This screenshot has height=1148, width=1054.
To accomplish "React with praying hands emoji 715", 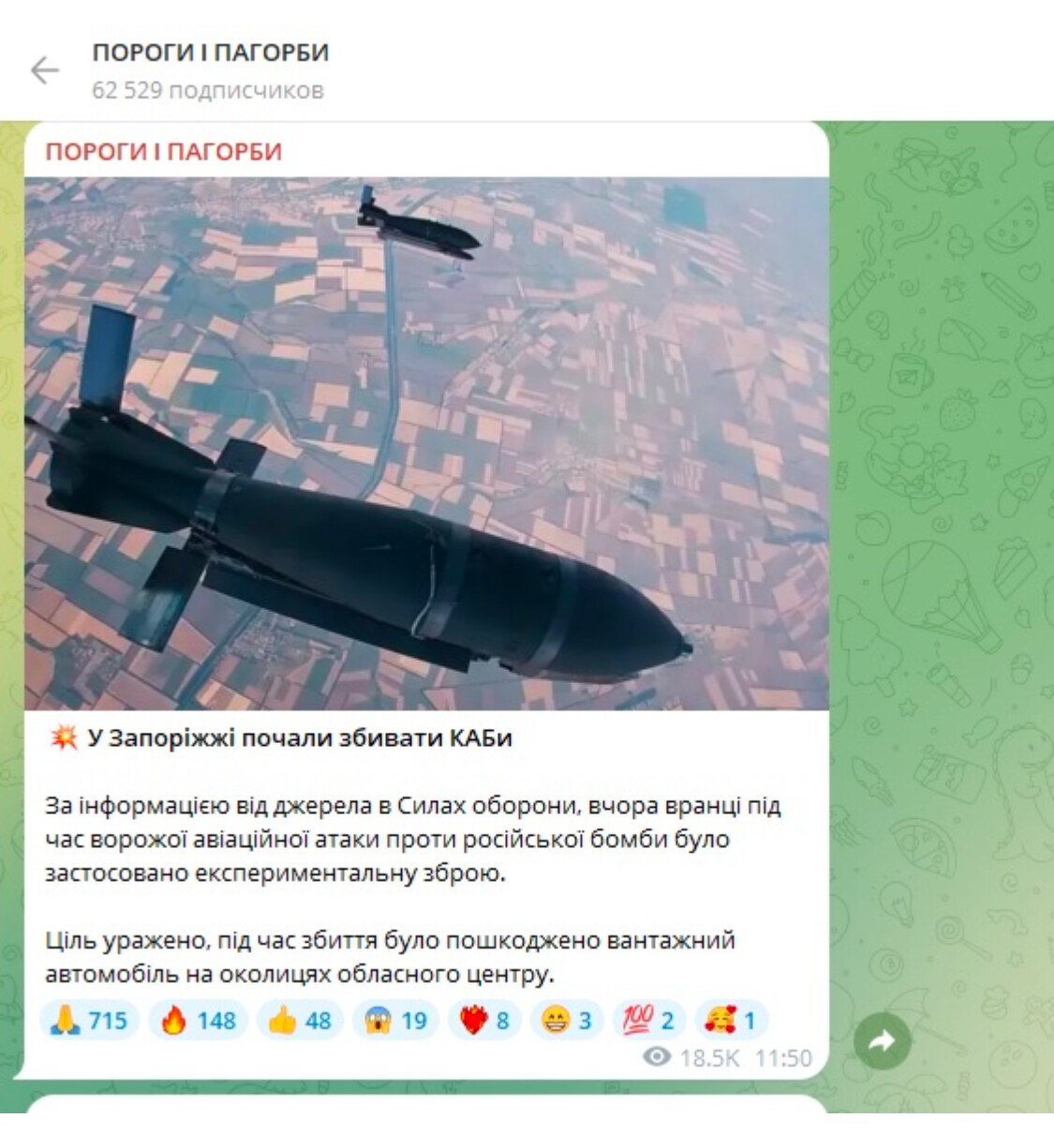I will [90, 1020].
